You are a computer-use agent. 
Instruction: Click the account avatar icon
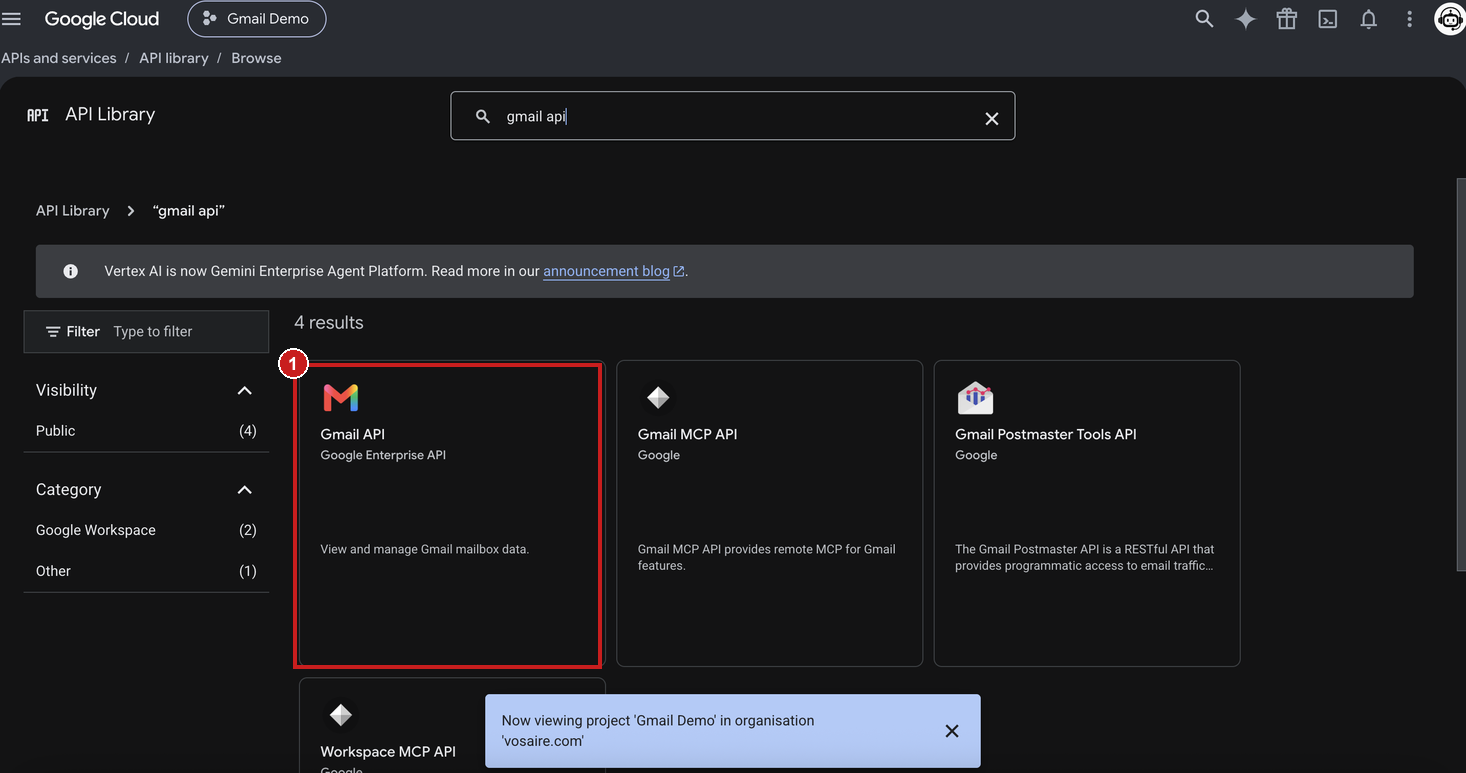click(x=1450, y=19)
